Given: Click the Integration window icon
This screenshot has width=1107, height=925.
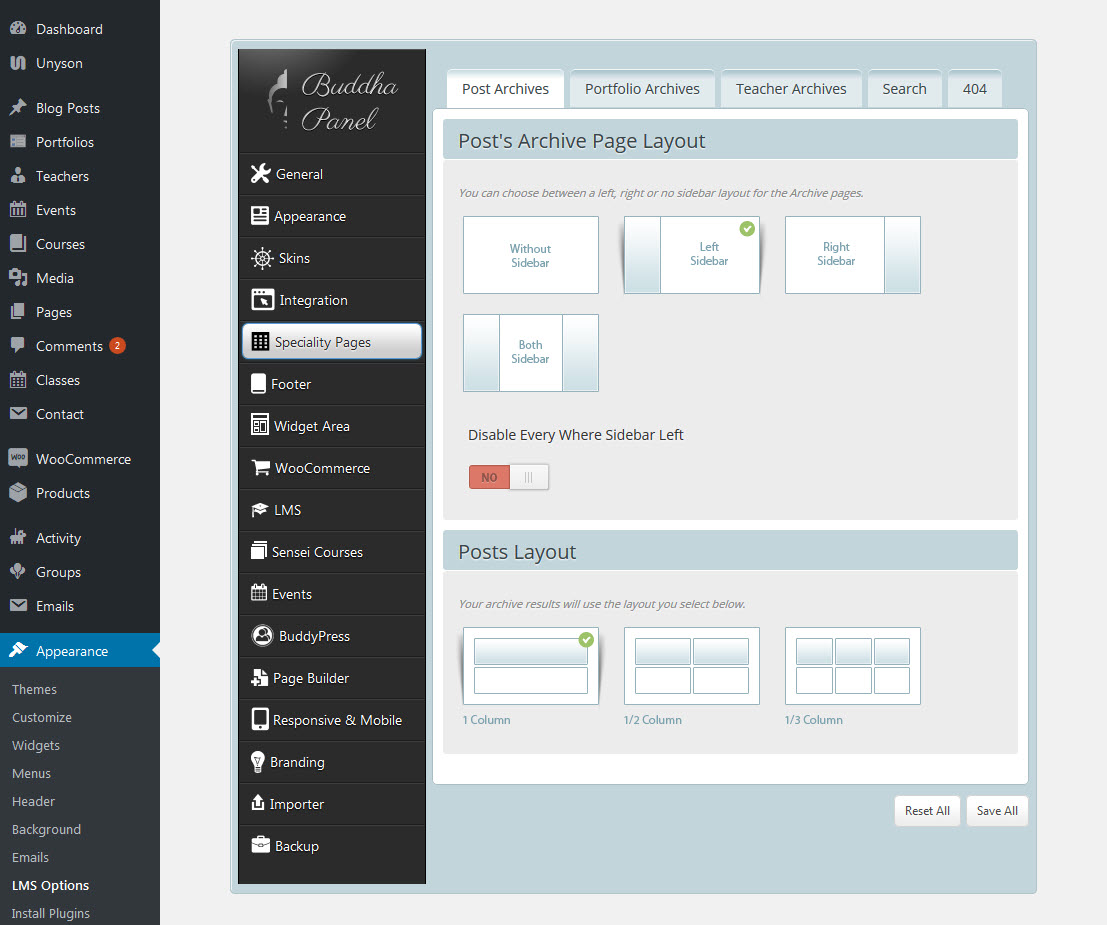Looking at the screenshot, I should pyautogui.click(x=261, y=300).
